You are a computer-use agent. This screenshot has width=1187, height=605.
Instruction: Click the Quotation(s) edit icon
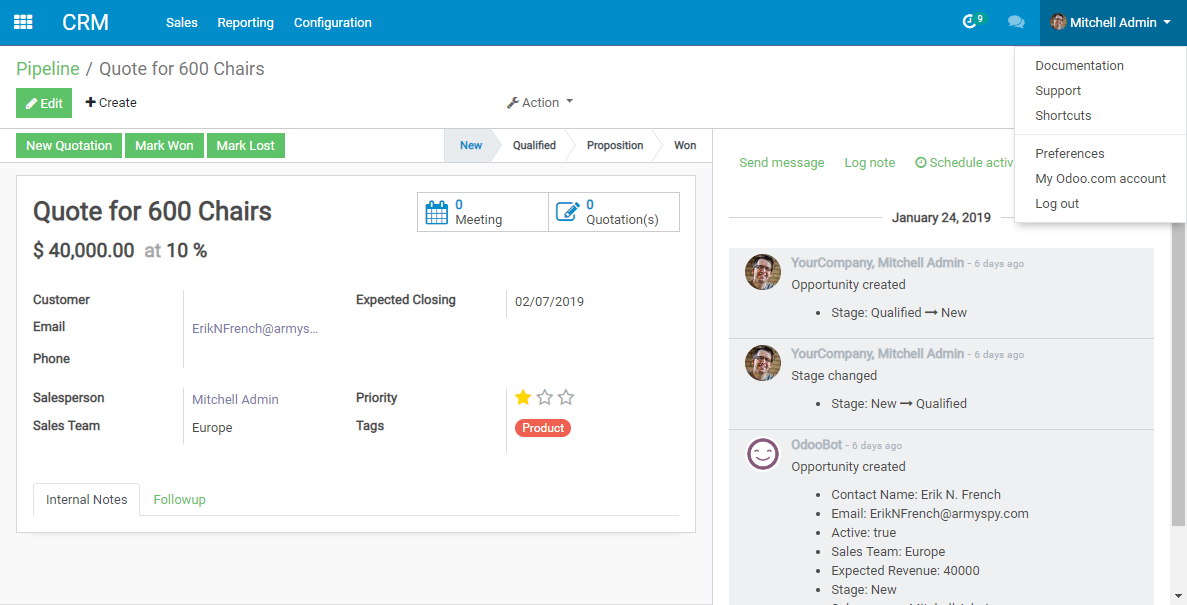click(568, 212)
